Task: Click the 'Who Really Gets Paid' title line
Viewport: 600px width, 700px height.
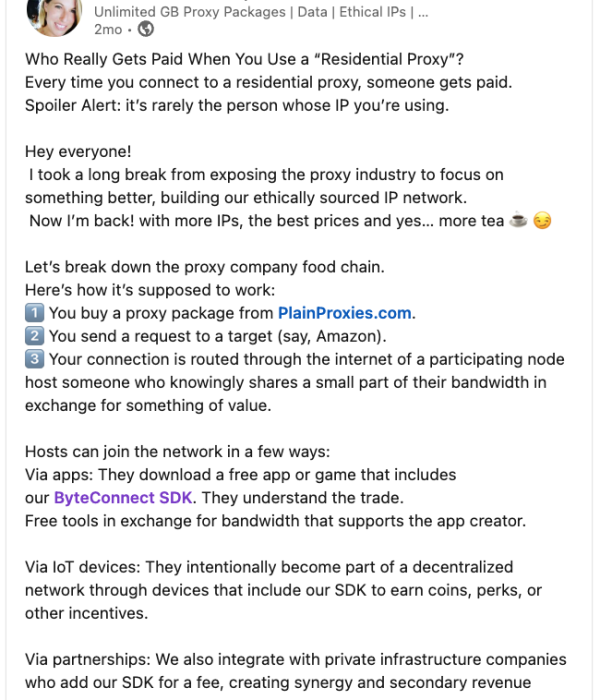Action: 250,59
